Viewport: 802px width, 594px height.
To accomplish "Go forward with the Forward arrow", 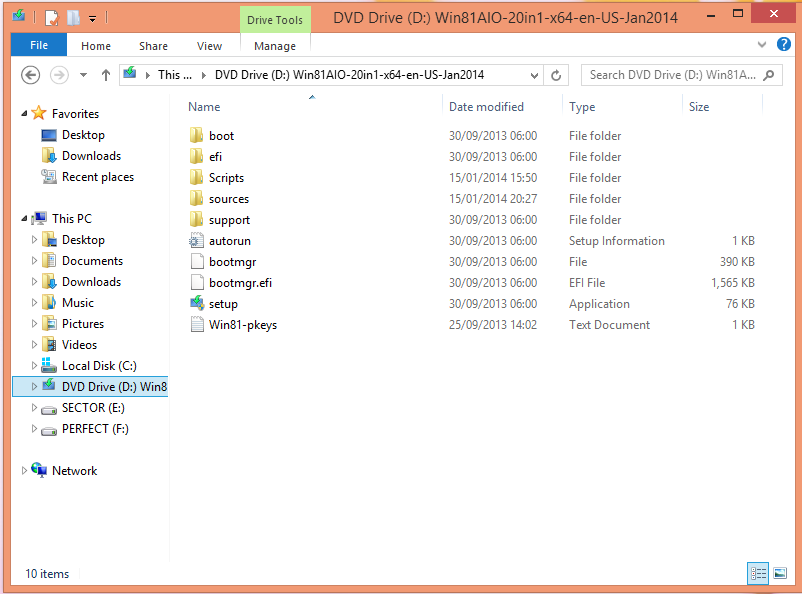I will 59,75.
